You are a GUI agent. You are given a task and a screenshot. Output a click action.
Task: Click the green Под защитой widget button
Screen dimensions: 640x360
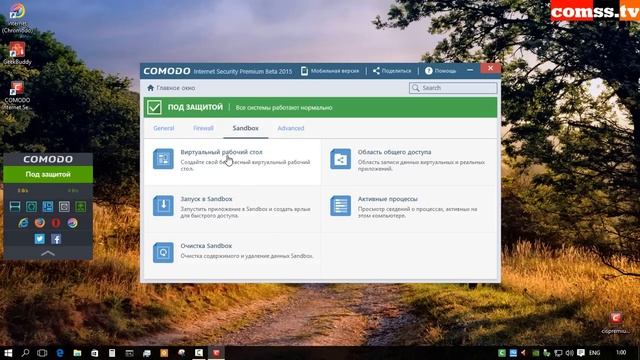click(48, 174)
